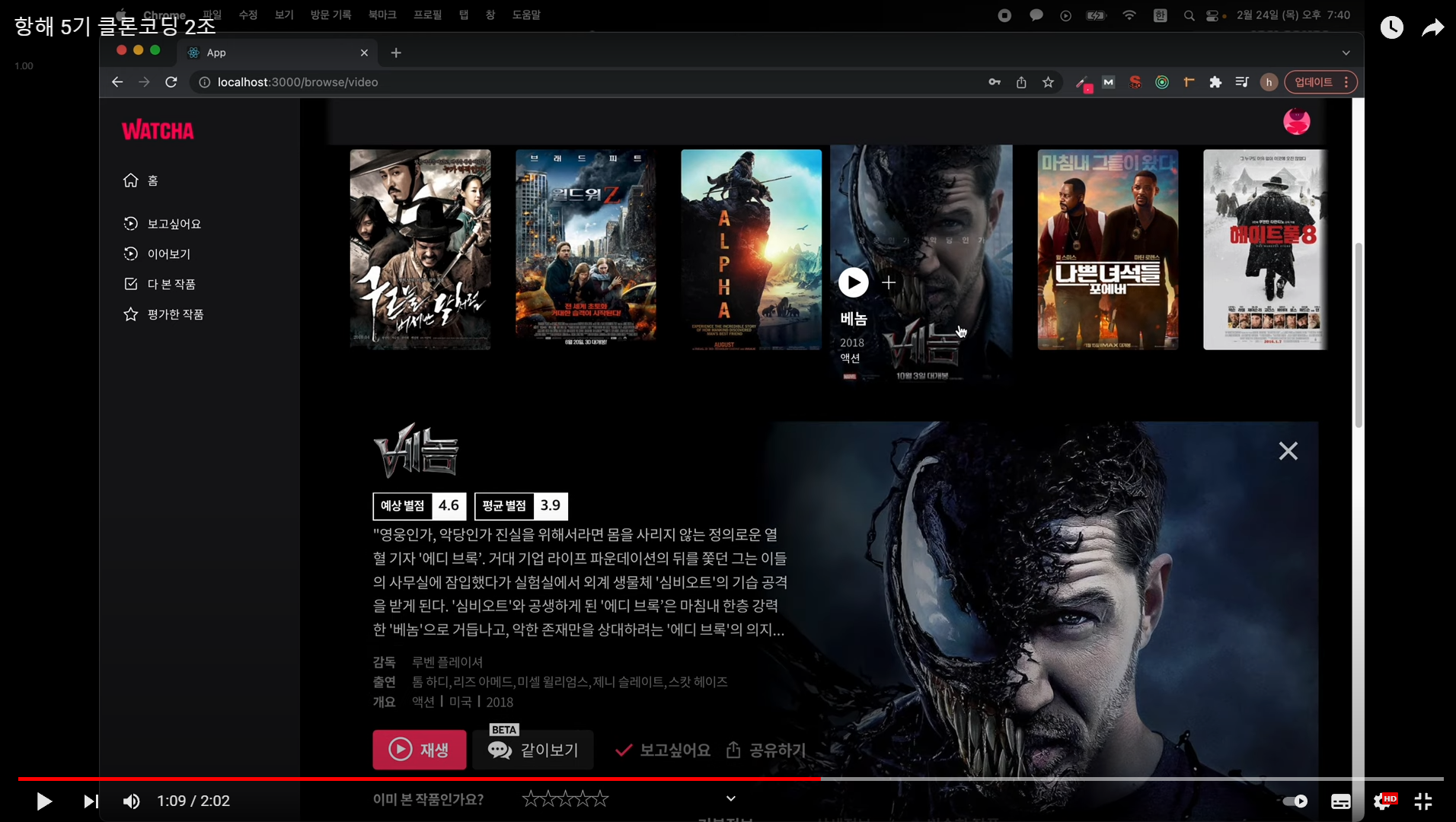The width and height of the screenshot is (1456, 822).
Task: Go forward in the browser
Action: point(144,82)
